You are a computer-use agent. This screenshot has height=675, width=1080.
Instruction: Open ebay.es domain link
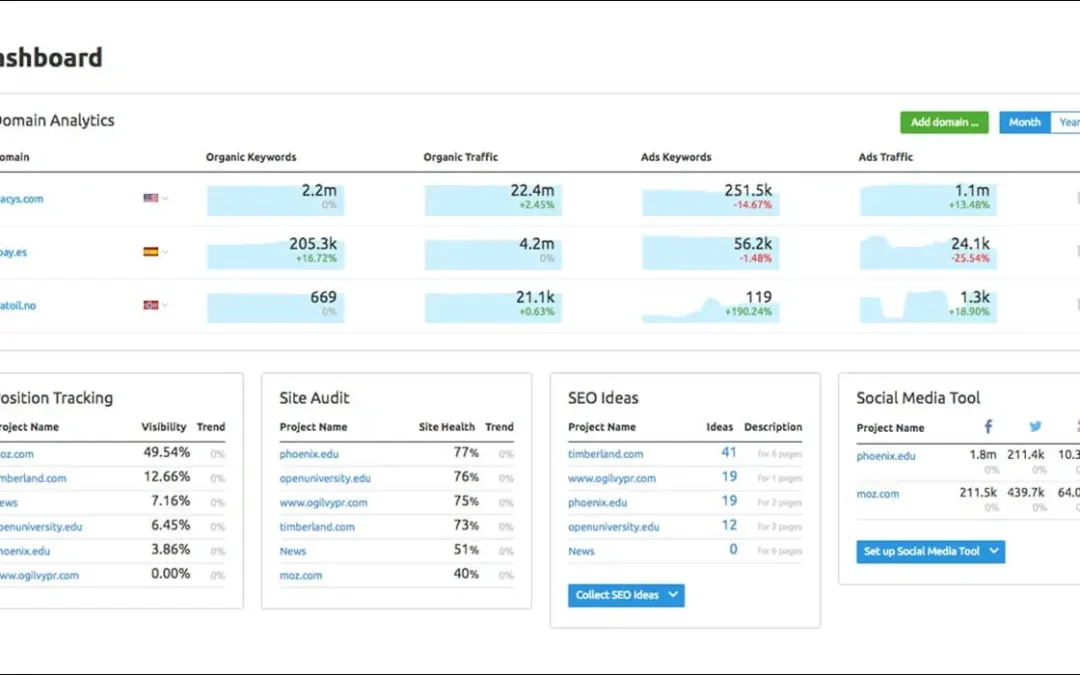click(13, 252)
